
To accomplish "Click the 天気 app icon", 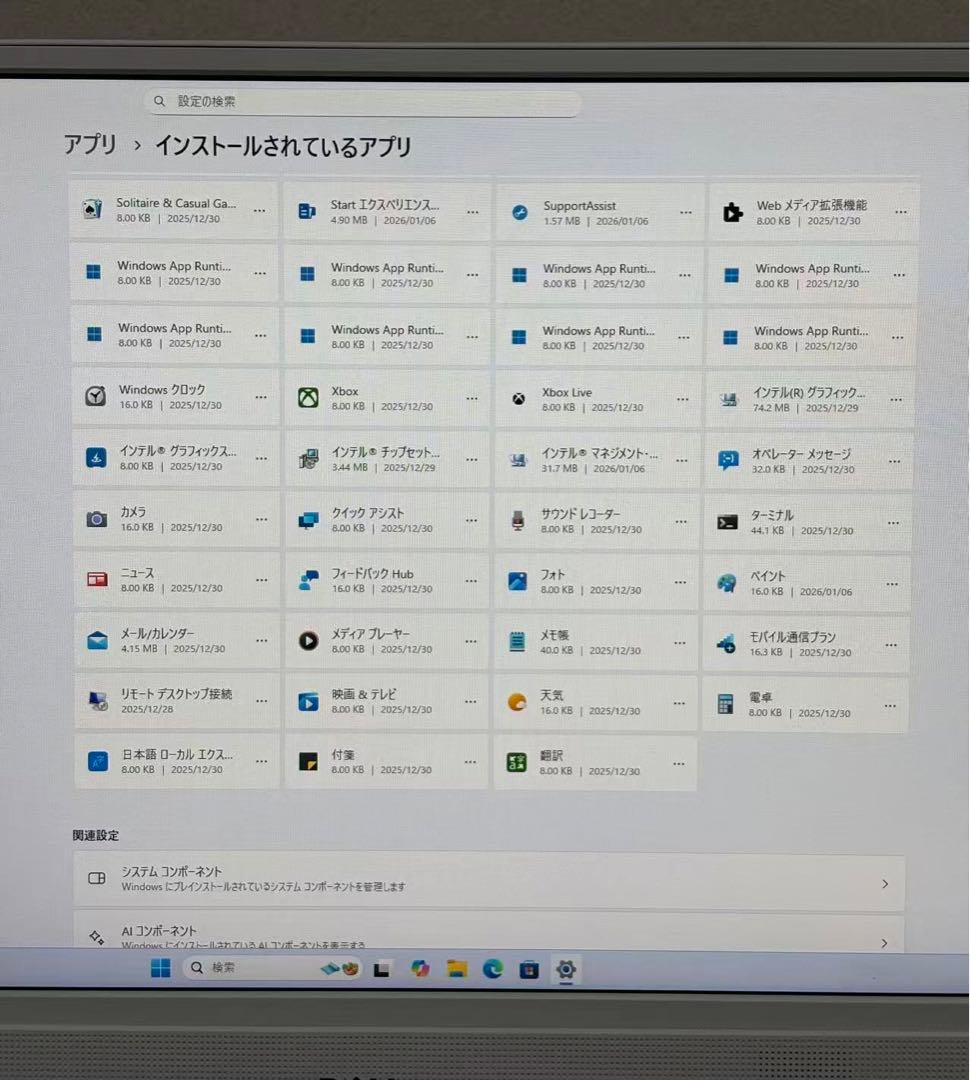I will coord(518,703).
